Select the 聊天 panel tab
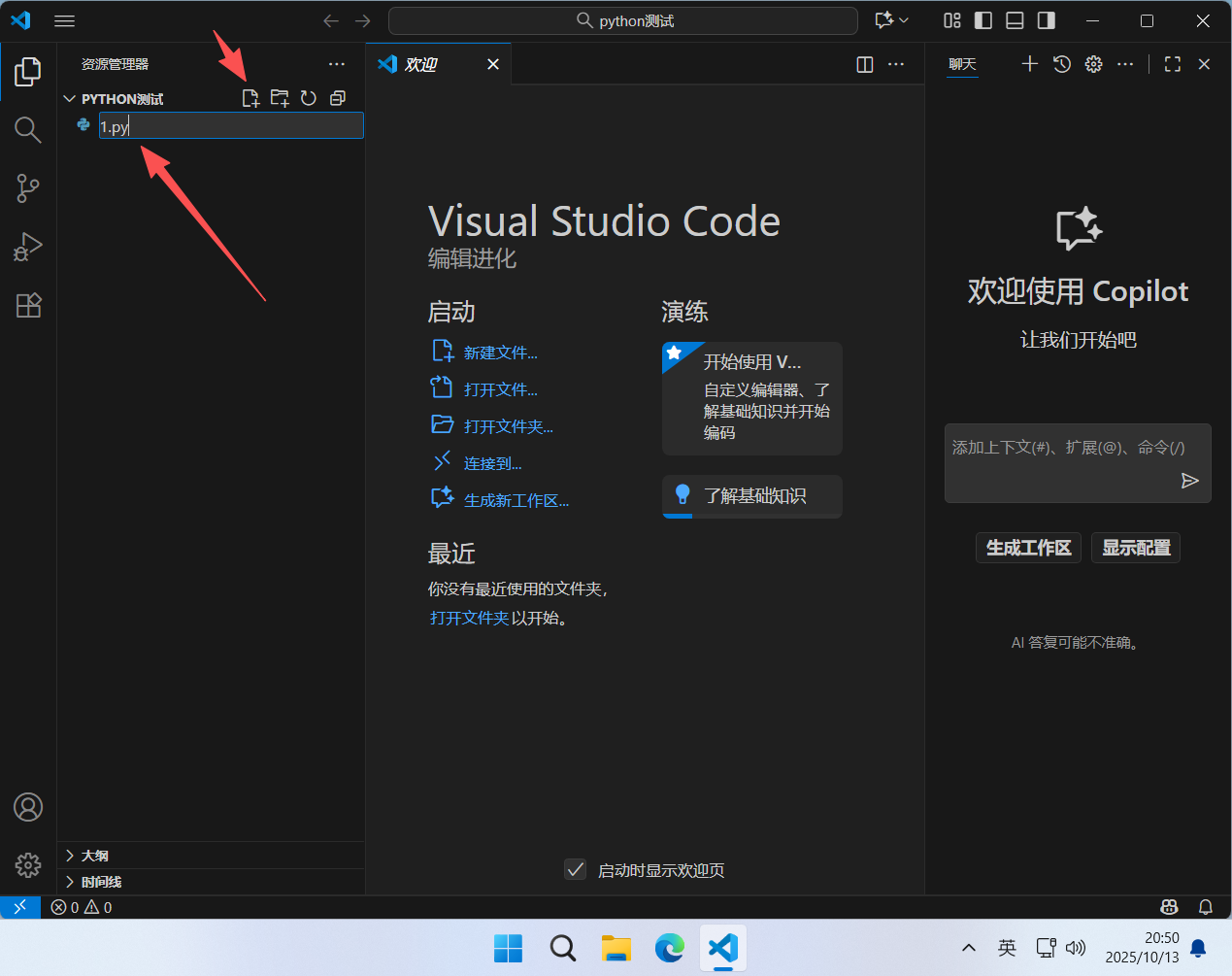The height and width of the screenshot is (976, 1232). tap(962, 64)
